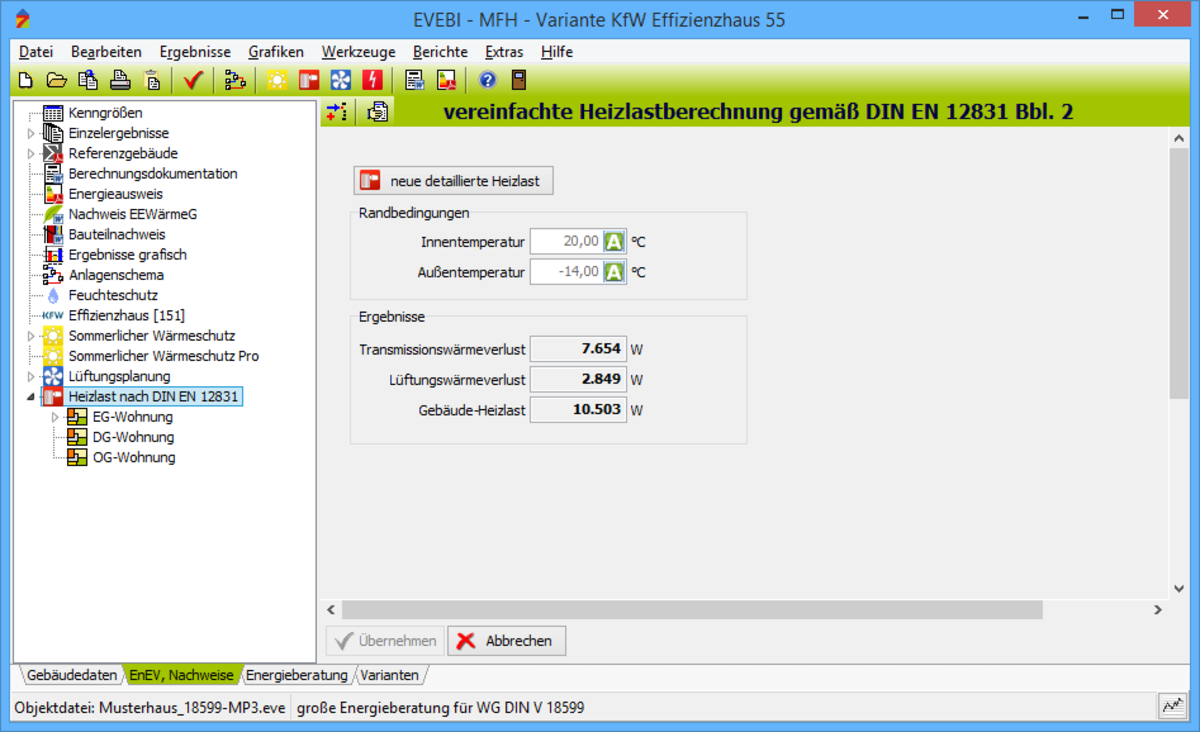Open the Datei menu
Image resolution: width=1200 pixels, height=732 pixels.
coord(36,52)
